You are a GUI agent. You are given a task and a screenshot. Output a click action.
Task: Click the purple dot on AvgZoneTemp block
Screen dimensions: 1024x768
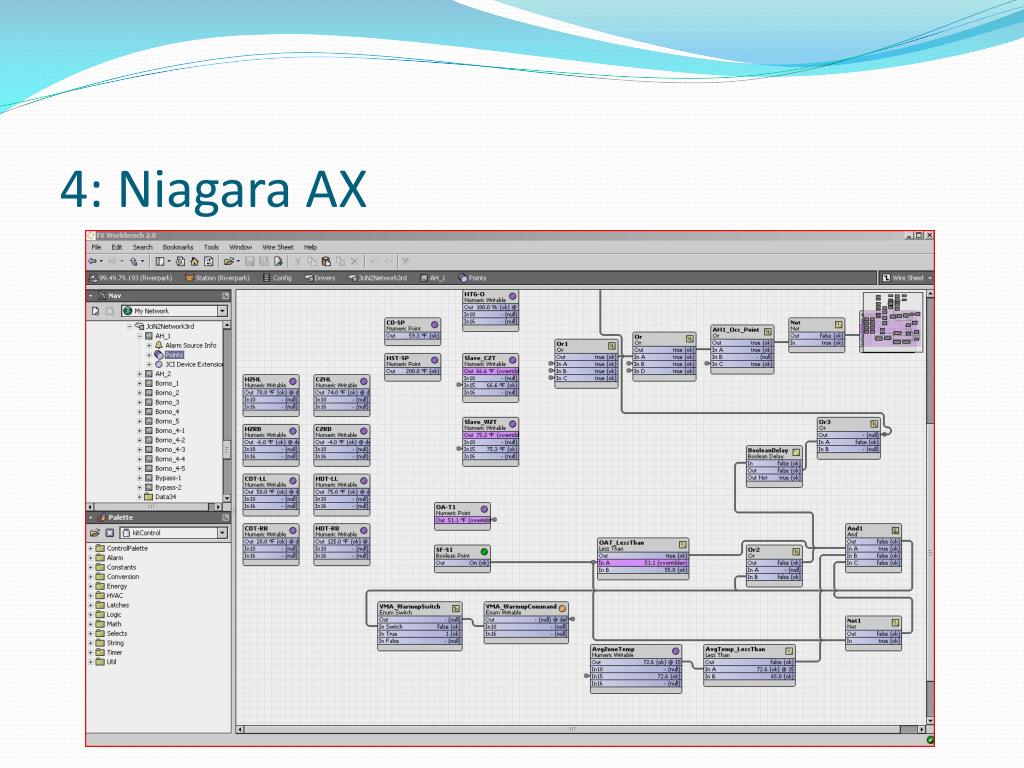pos(675,651)
